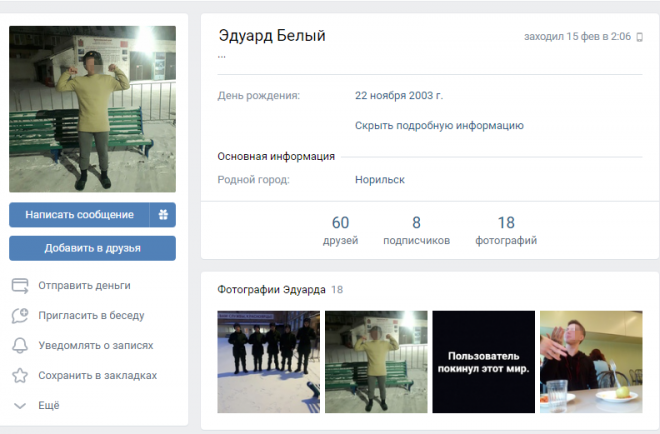Open the large profile photo
This screenshot has width=660, height=434.
[x=92, y=109]
